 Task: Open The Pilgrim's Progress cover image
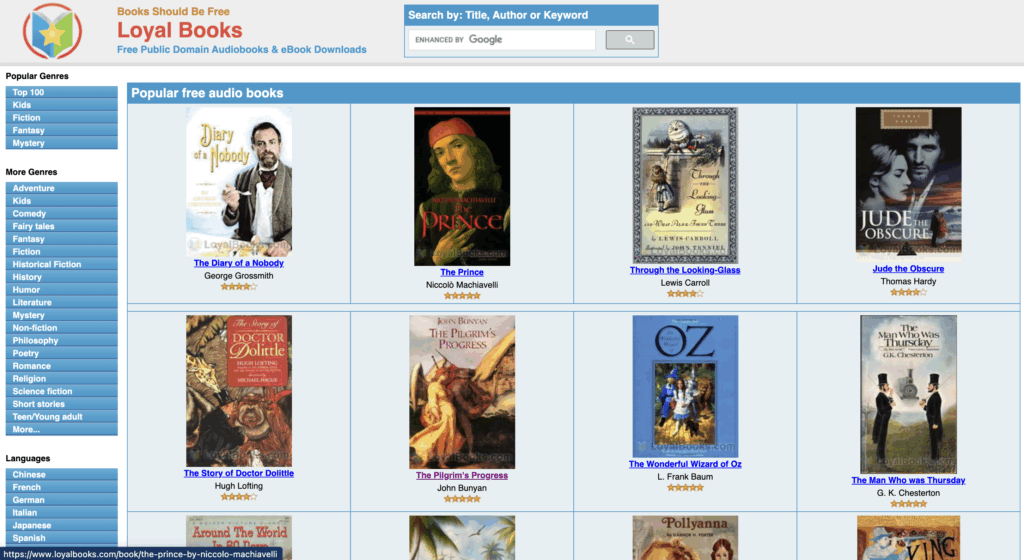point(462,392)
